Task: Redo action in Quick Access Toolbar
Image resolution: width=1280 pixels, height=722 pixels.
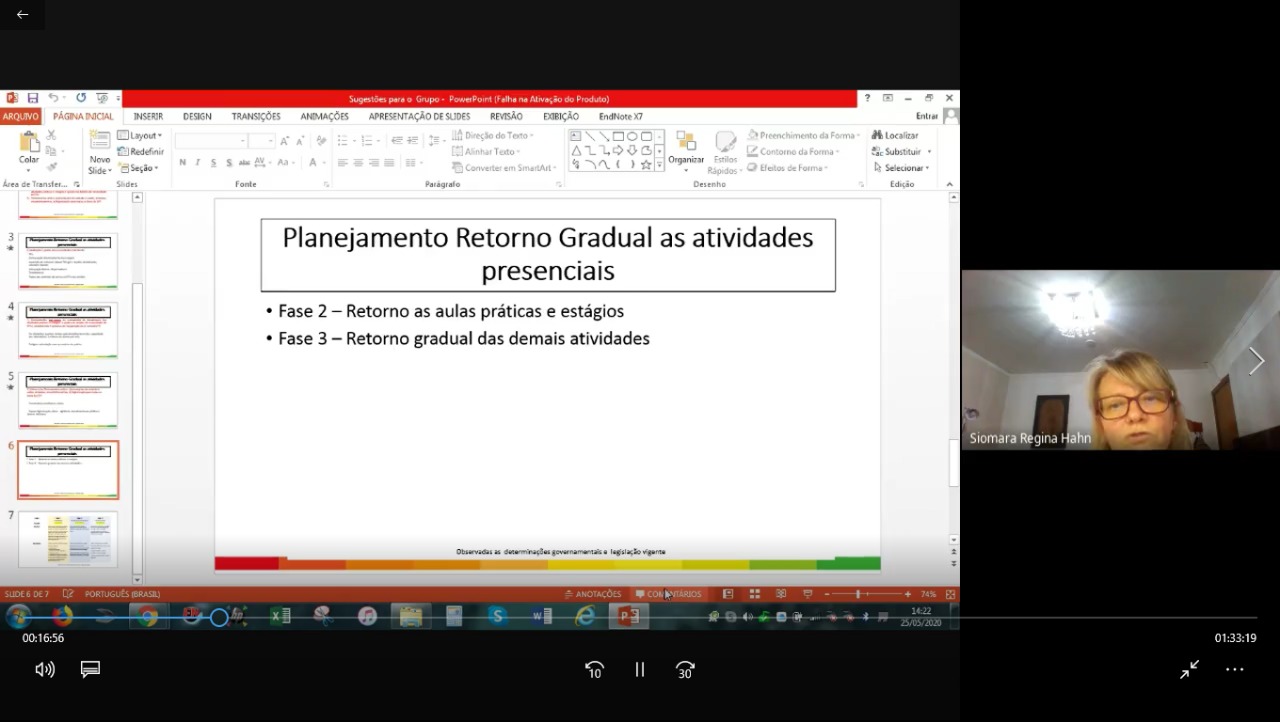Action: pyautogui.click(x=81, y=98)
